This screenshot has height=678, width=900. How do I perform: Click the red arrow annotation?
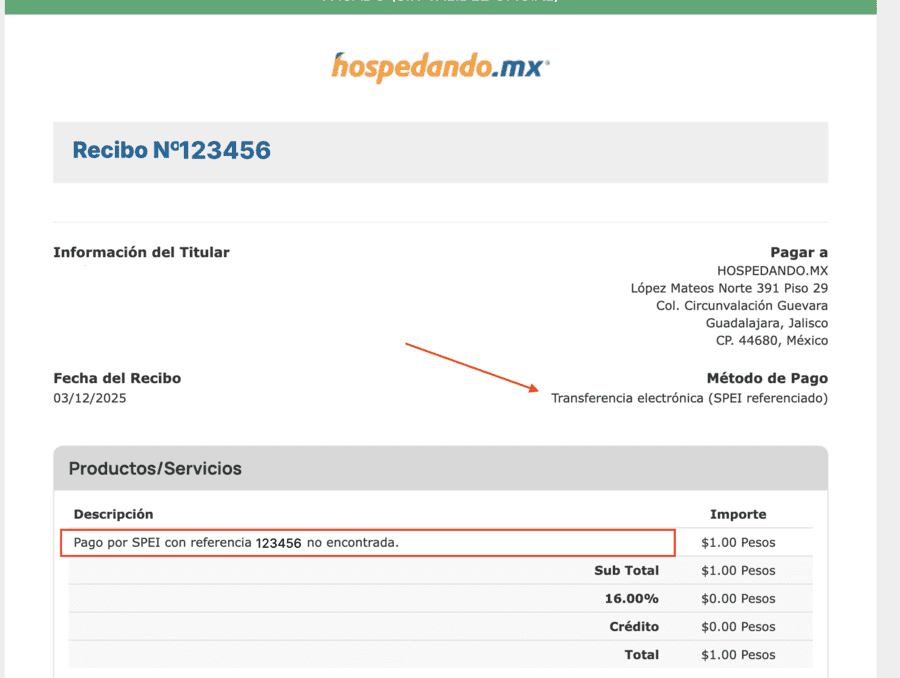471,366
